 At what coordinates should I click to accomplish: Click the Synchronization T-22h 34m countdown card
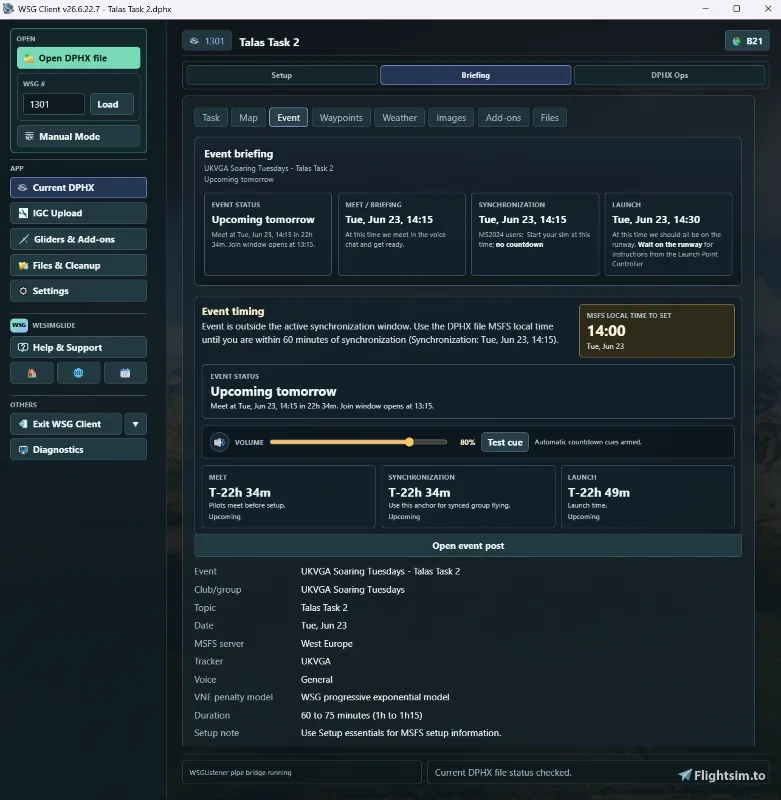(468, 496)
